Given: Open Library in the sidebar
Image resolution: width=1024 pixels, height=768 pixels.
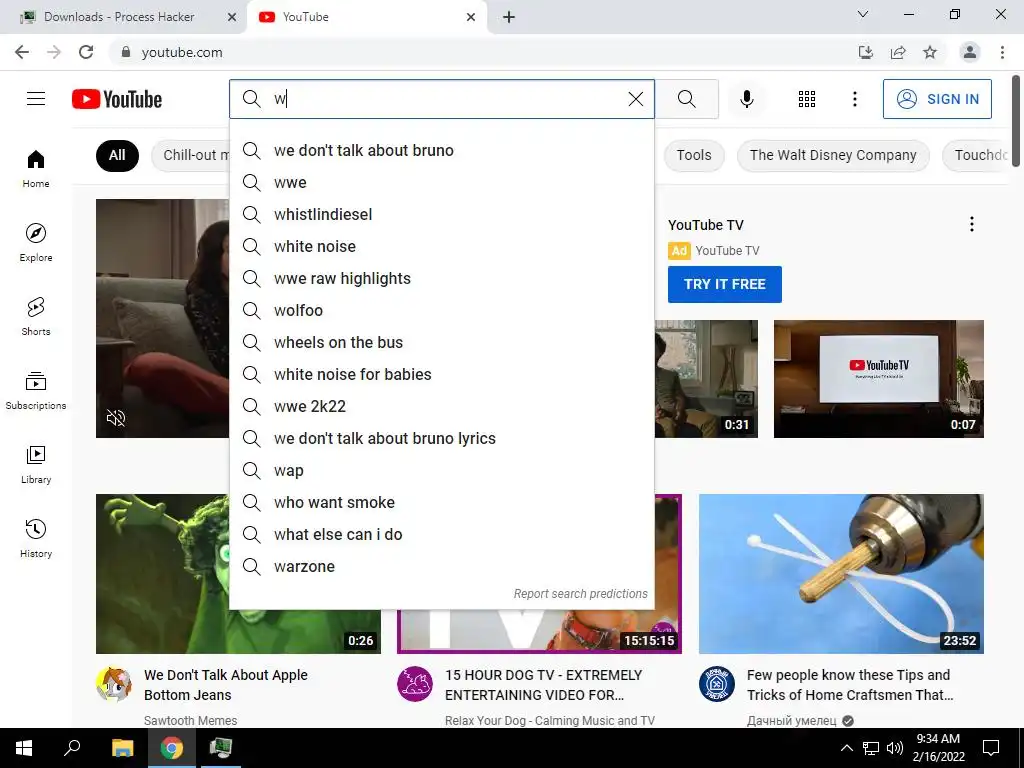Looking at the screenshot, I should click(36, 464).
